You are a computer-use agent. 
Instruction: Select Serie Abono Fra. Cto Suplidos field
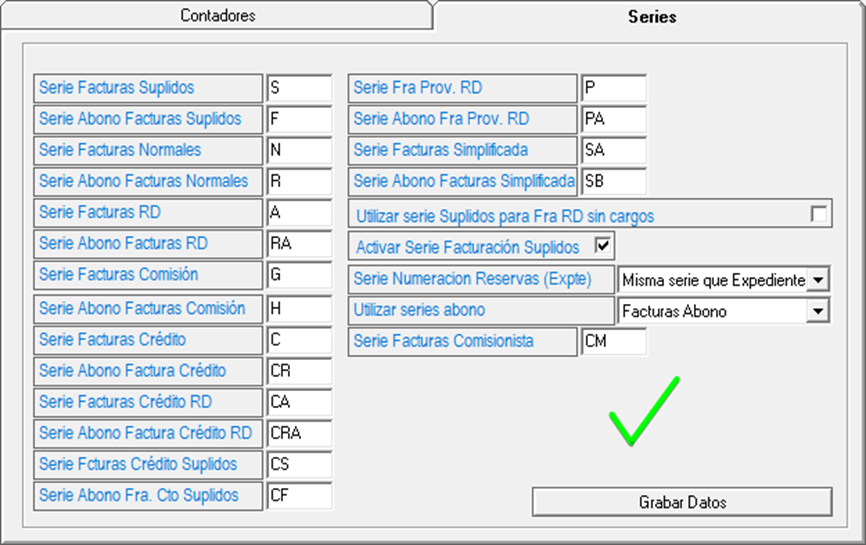(x=298, y=495)
